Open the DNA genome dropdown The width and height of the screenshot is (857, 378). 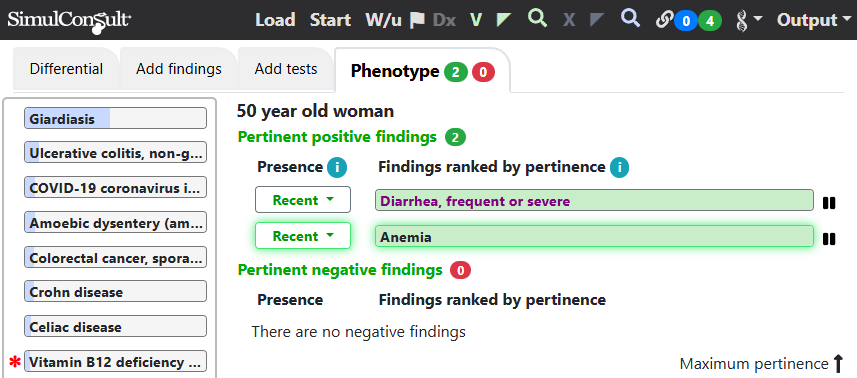pyautogui.click(x=748, y=21)
